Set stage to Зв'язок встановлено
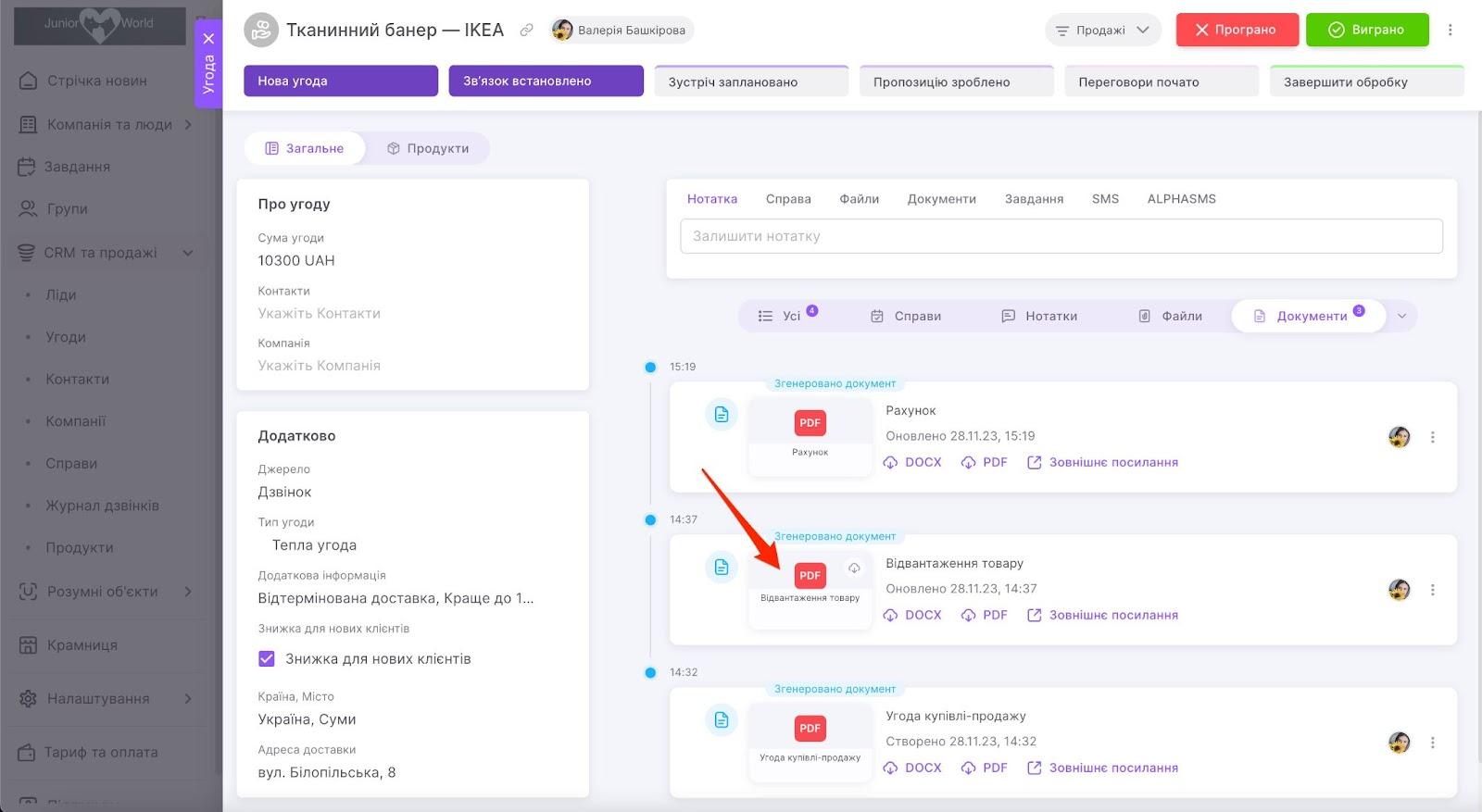The height and width of the screenshot is (812, 1482). (x=546, y=81)
